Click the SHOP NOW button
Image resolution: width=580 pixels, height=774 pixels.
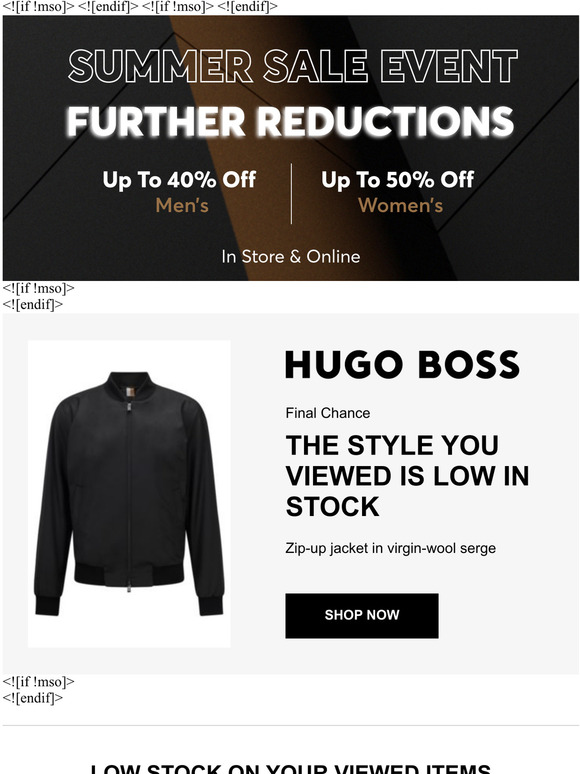tap(361, 616)
